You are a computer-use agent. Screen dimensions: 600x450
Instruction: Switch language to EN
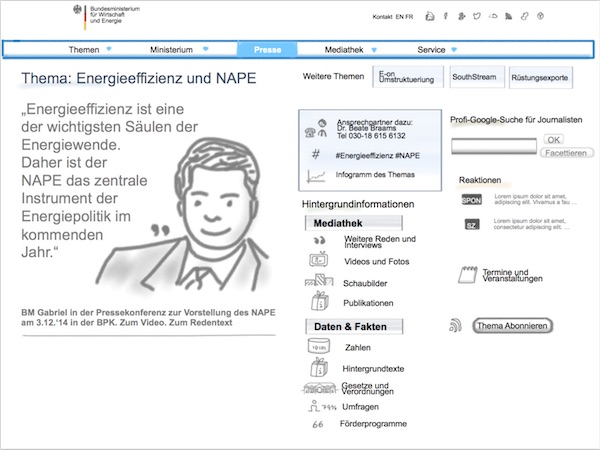click(399, 17)
